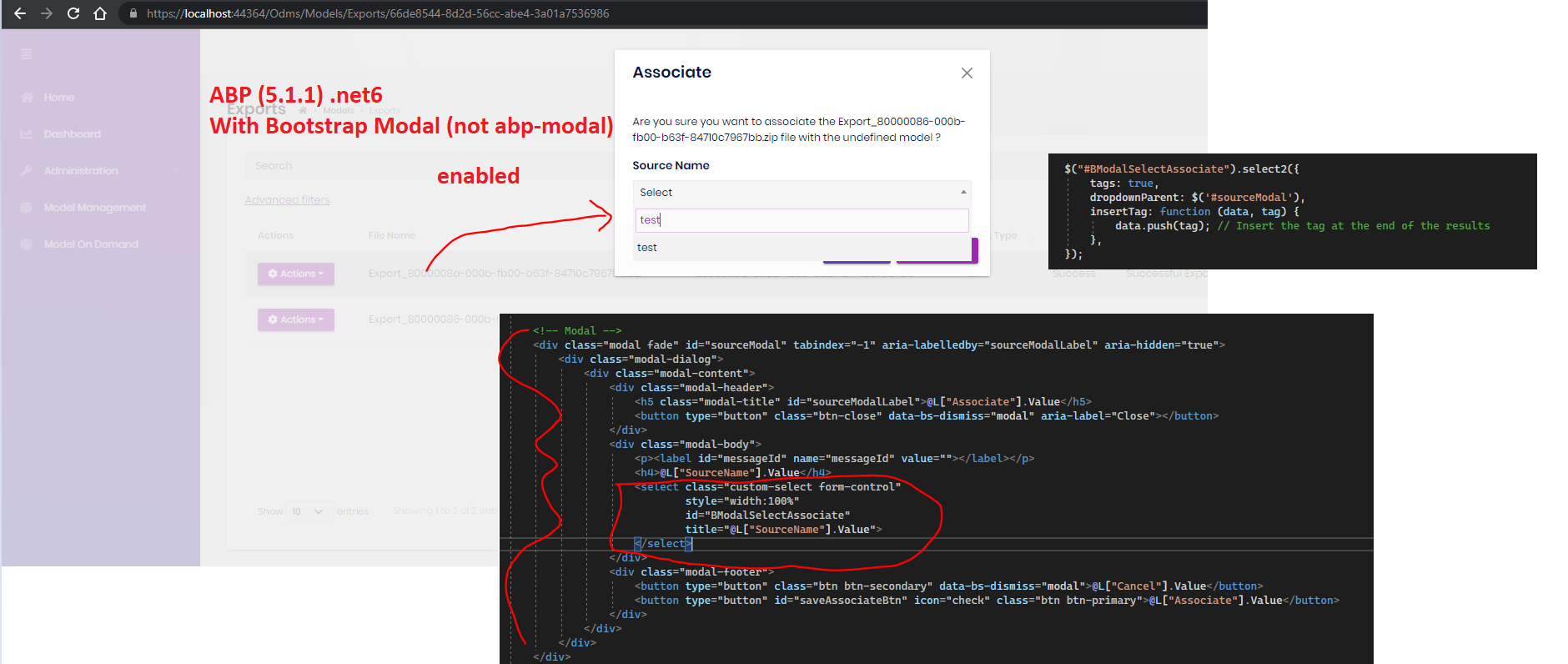This screenshot has height=664, width=1568.
Task: Reload the page with refresh icon
Action: click(x=73, y=13)
